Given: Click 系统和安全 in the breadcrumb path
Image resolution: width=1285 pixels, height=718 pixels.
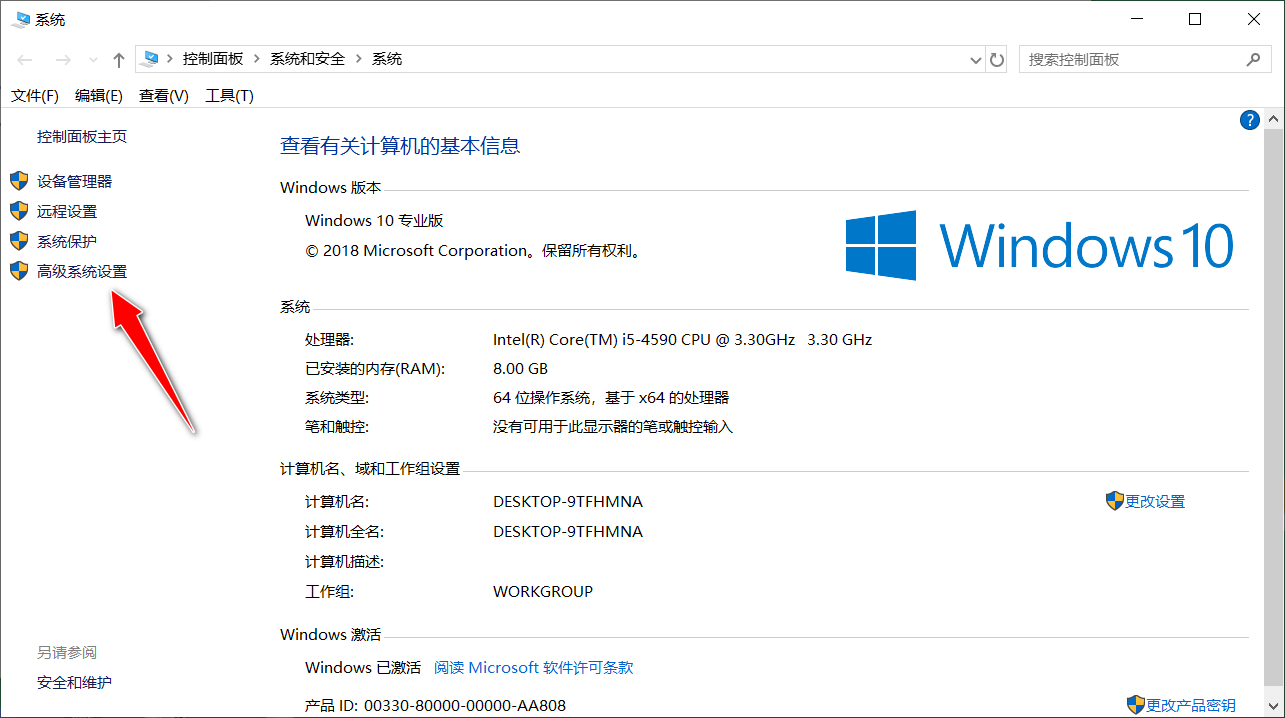Looking at the screenshot, I should [x=307, y=59].
